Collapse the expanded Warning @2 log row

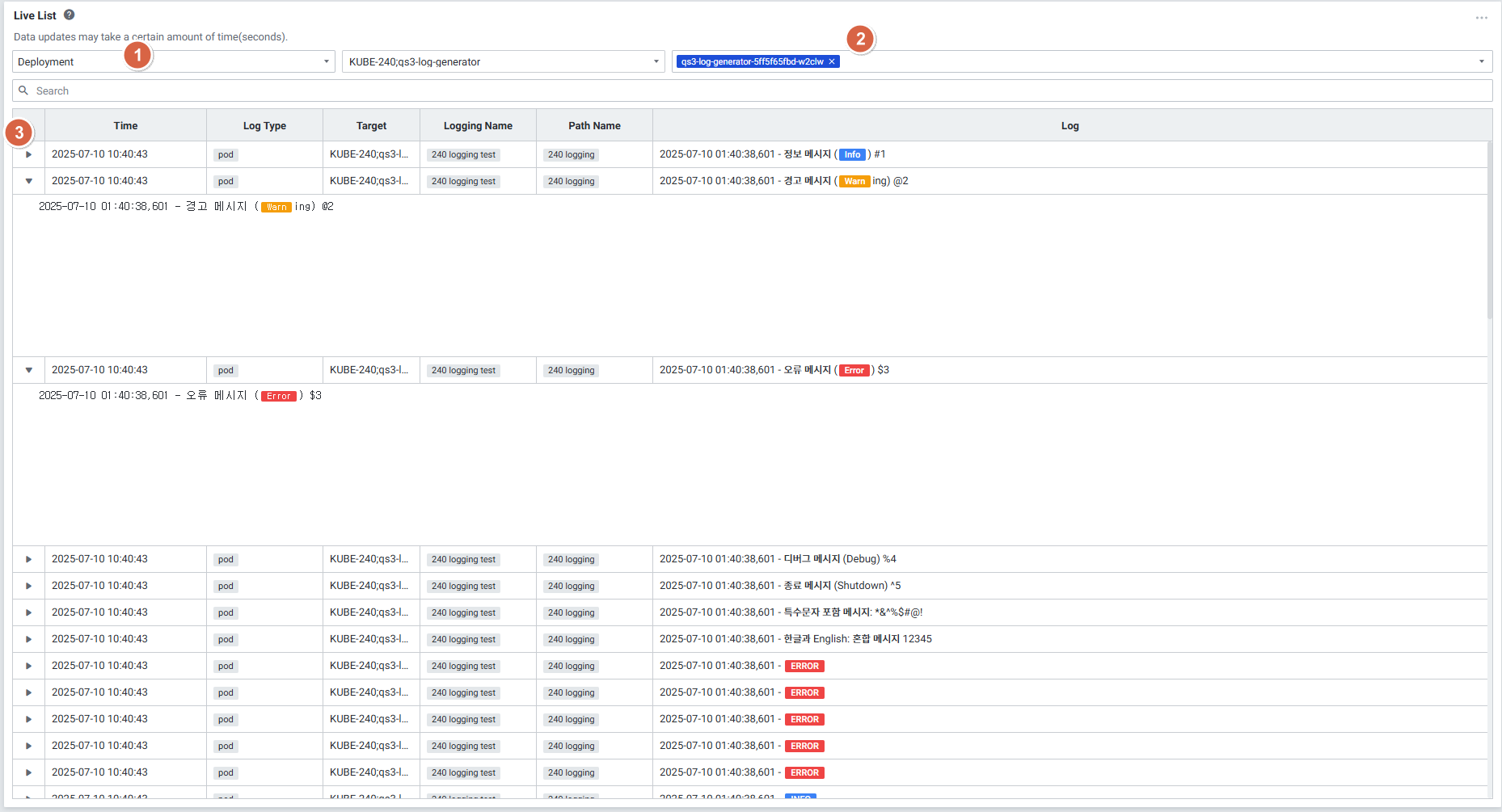[x=29, y=181]
